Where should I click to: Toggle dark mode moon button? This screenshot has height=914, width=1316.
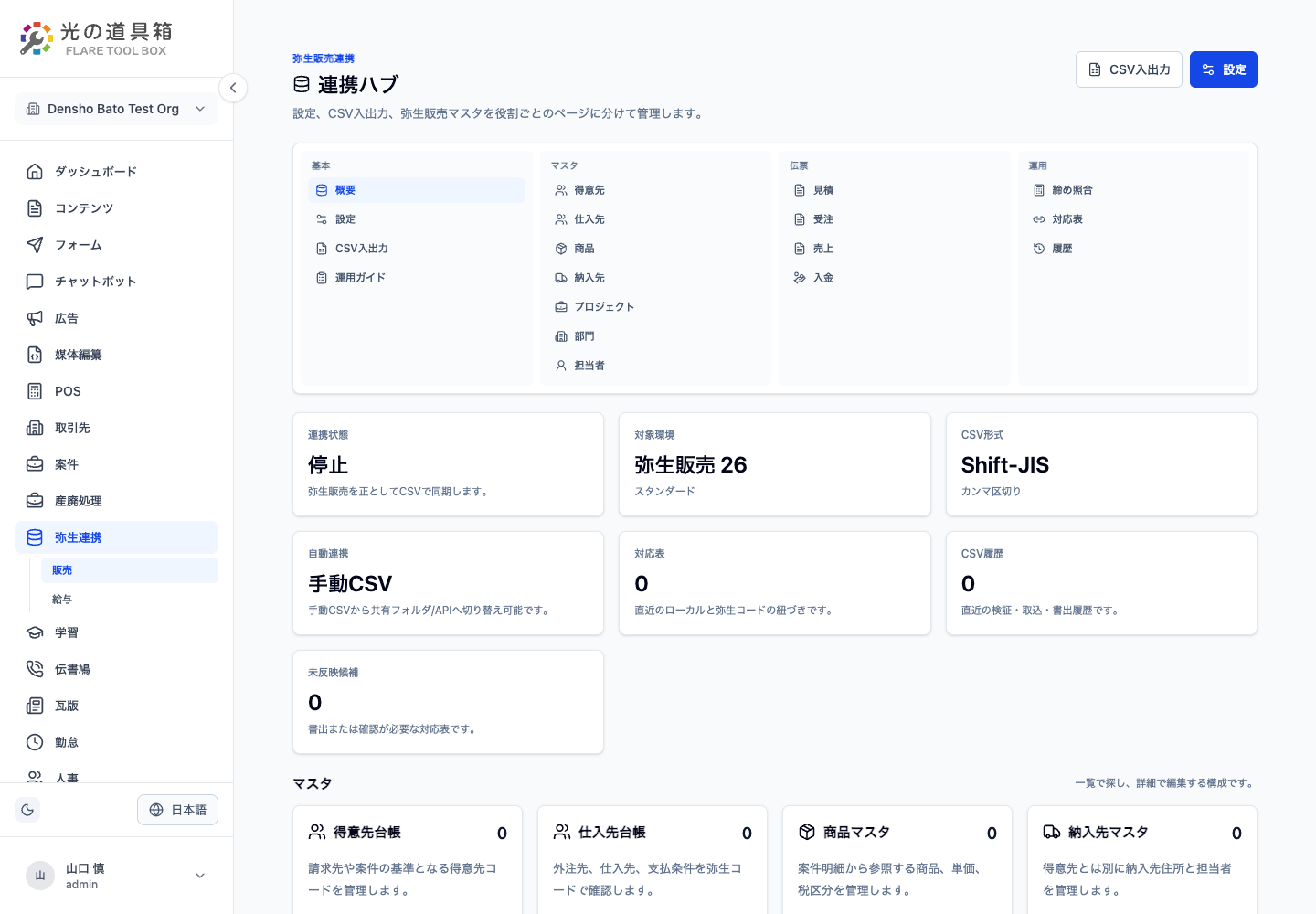point(27,810)
